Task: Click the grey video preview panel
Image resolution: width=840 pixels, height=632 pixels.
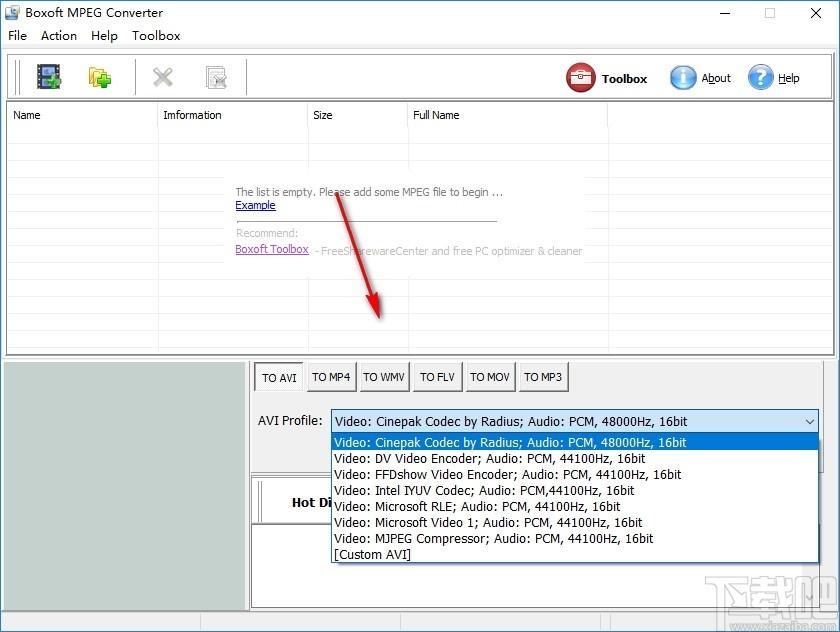Action: tap(124, 486)
